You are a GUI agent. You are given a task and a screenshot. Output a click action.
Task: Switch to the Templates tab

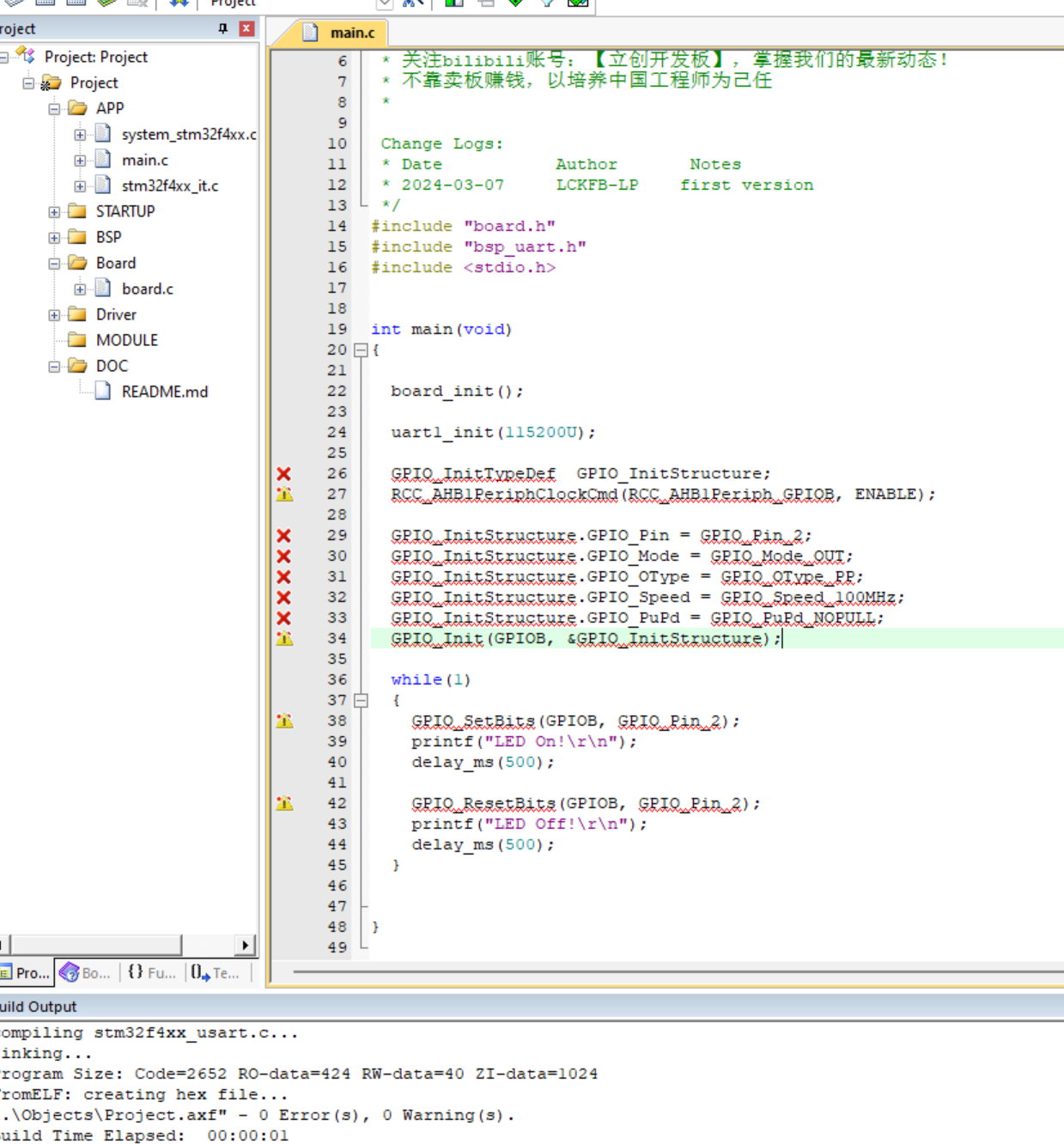(x=216, y=972)
